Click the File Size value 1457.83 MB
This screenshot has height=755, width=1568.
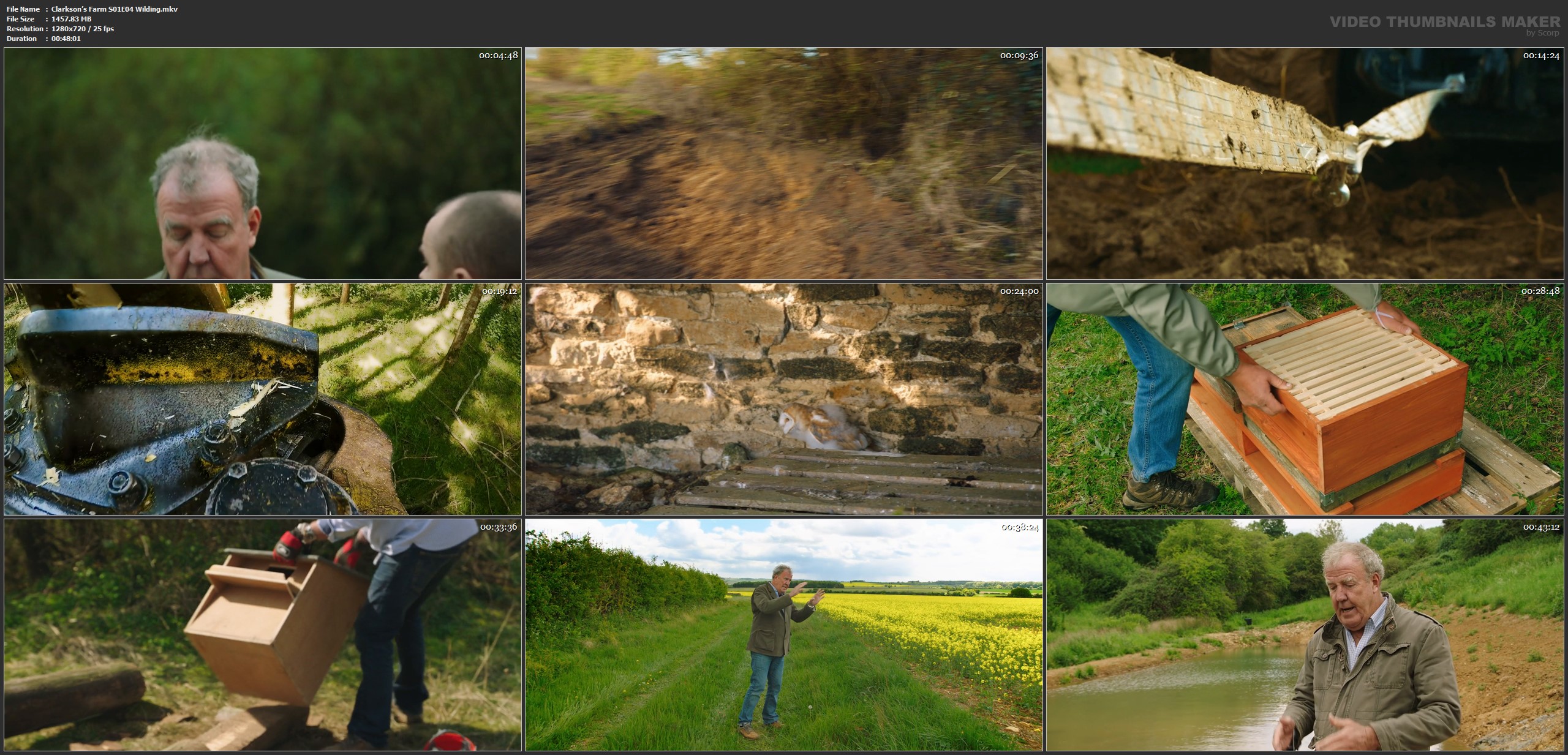pos(72,19)
